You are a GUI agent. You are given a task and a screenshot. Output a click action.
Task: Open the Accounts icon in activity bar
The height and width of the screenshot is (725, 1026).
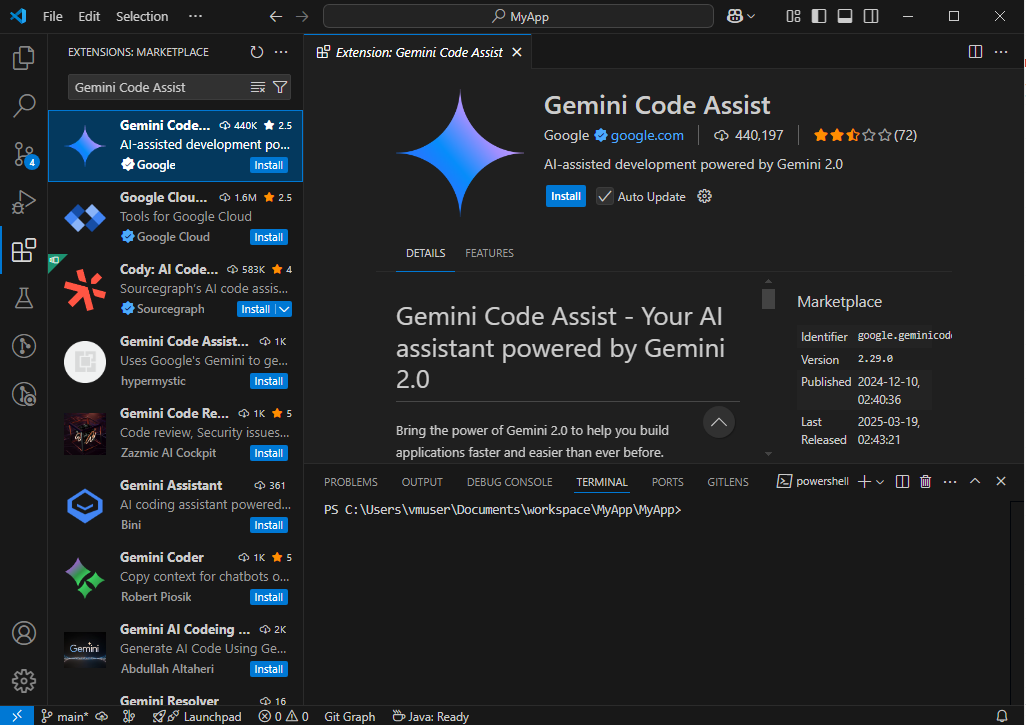[24, 633]
